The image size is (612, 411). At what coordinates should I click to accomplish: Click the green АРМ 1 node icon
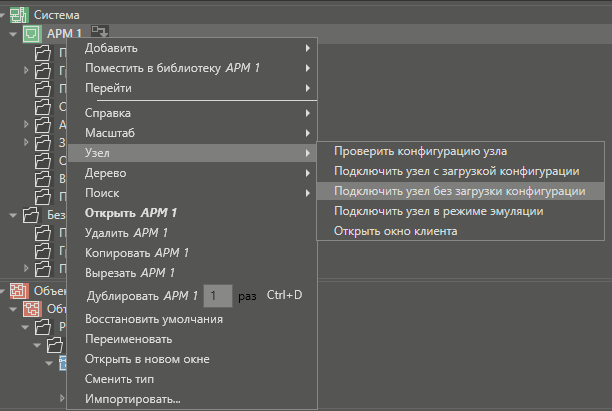[31, 34]
